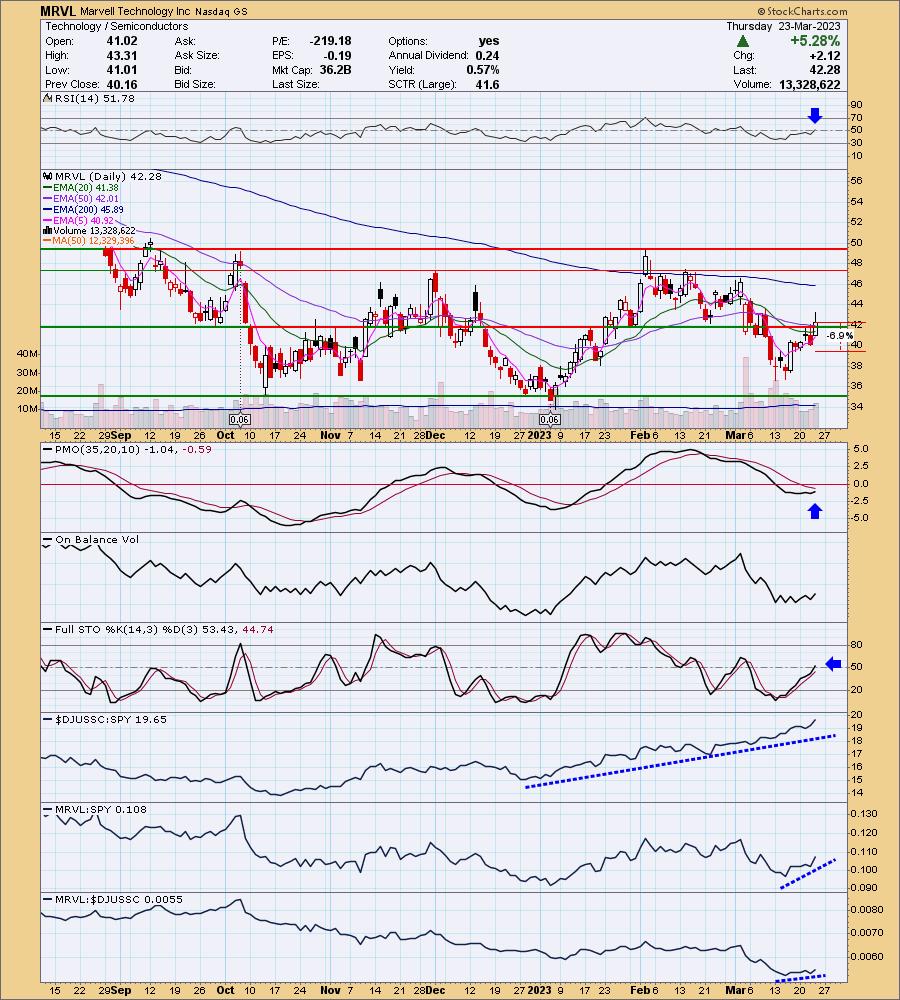Click the Annual Dividend value 0.24
900x1000 pixels.
pyautogui.click(x=487, y=55)
